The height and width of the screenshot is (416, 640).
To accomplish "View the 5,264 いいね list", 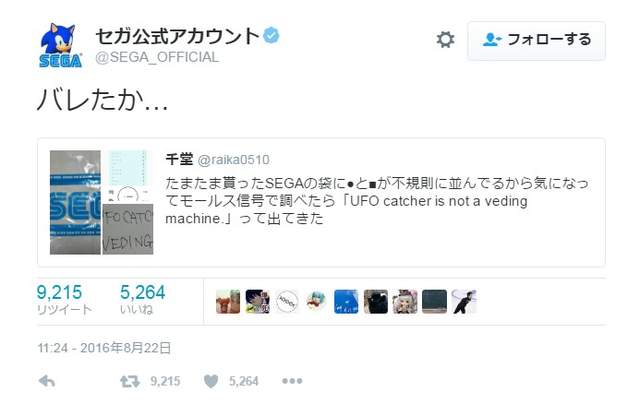I will tap(142, 299).
